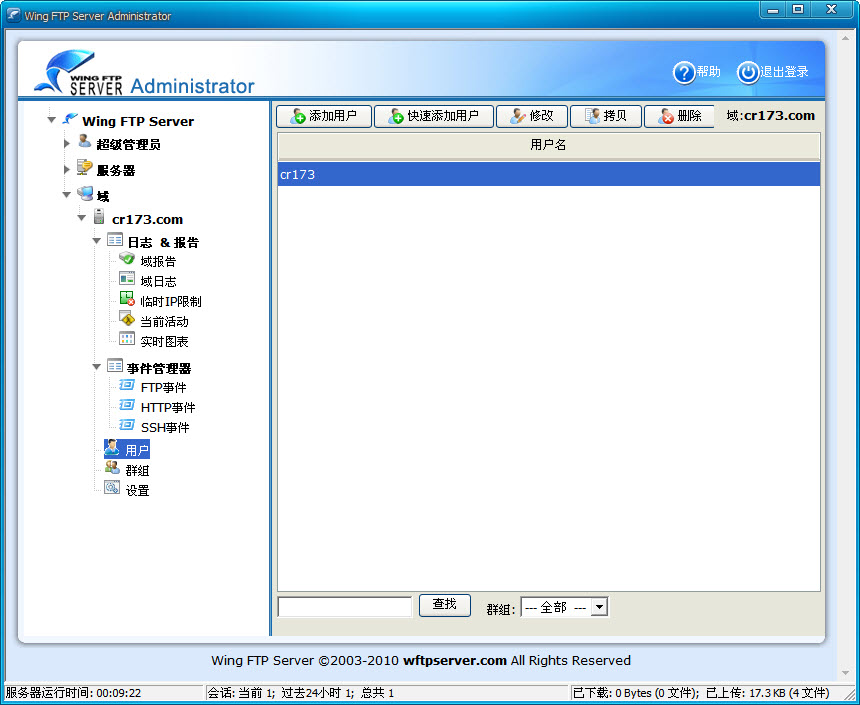This screenshot has height=705, width=860.
Task: Click the 域报告 green check icon
Action: [x=127, y=258]
